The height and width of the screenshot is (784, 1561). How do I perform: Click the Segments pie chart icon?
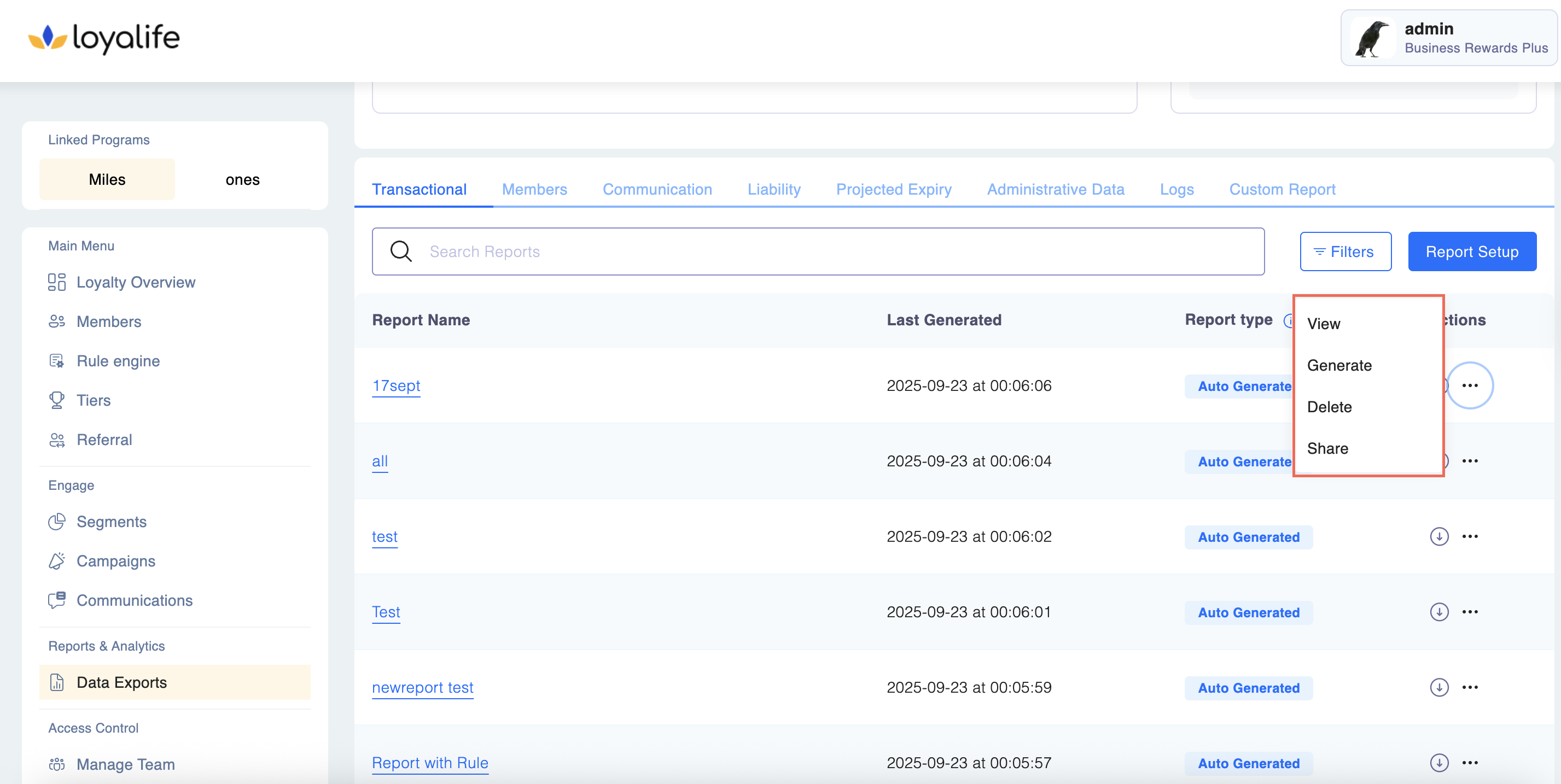click(56, 522)
